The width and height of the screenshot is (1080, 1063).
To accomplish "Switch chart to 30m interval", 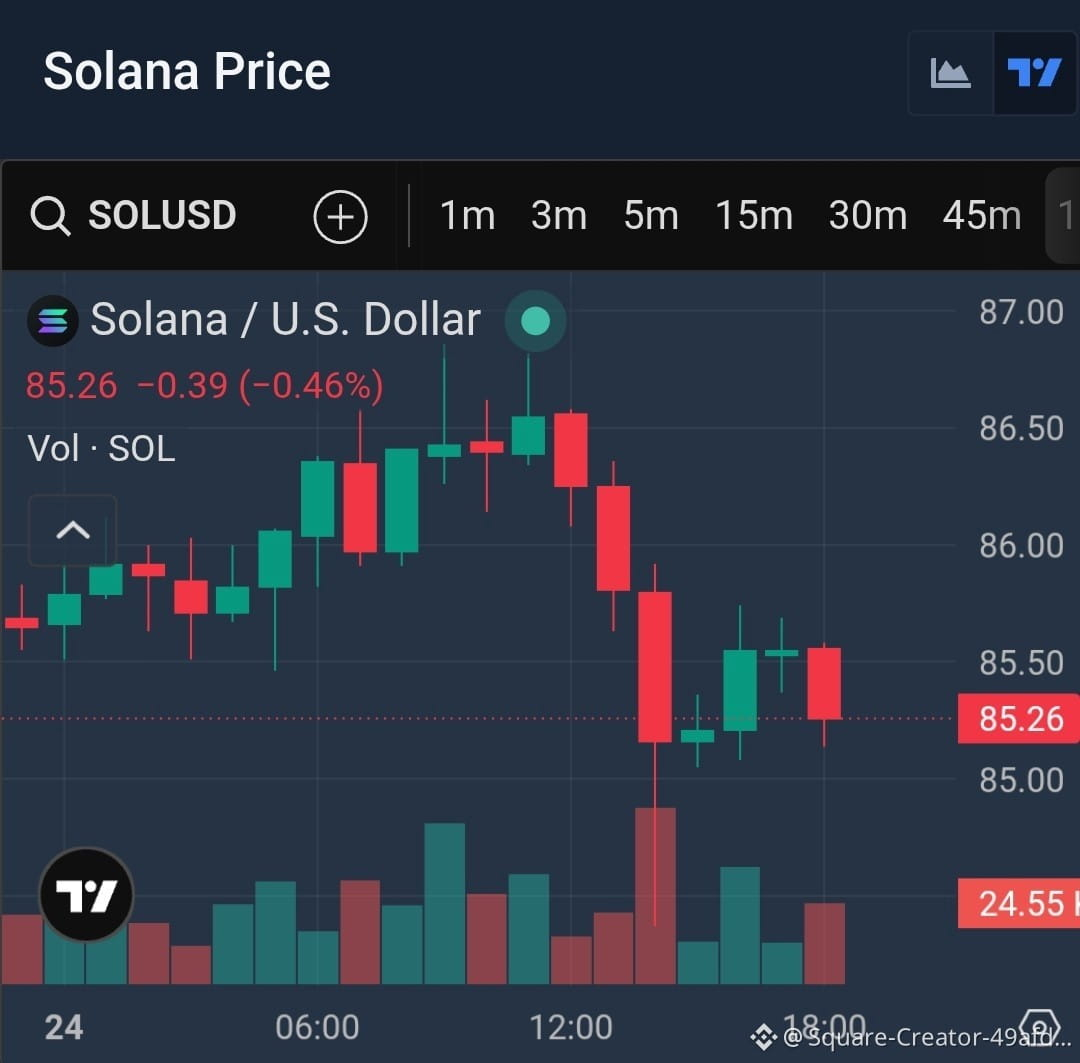I will click(867, 216).
